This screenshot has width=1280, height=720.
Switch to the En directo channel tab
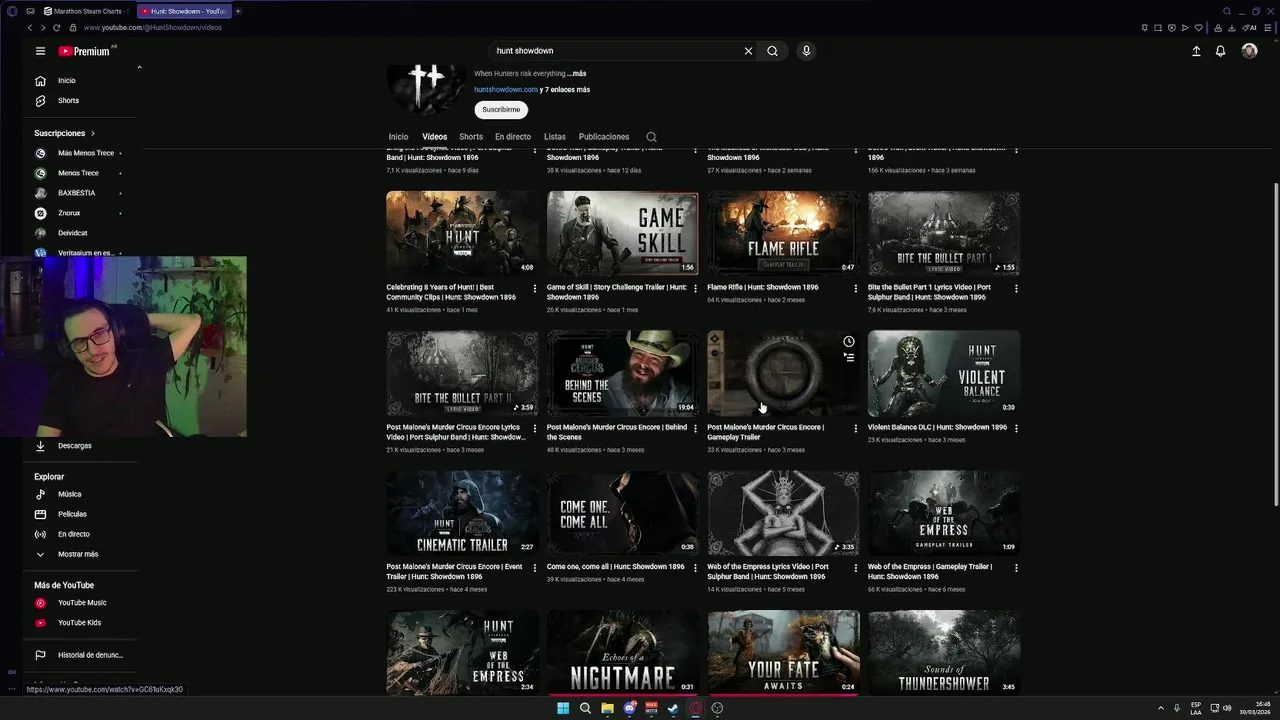point(513,137)
